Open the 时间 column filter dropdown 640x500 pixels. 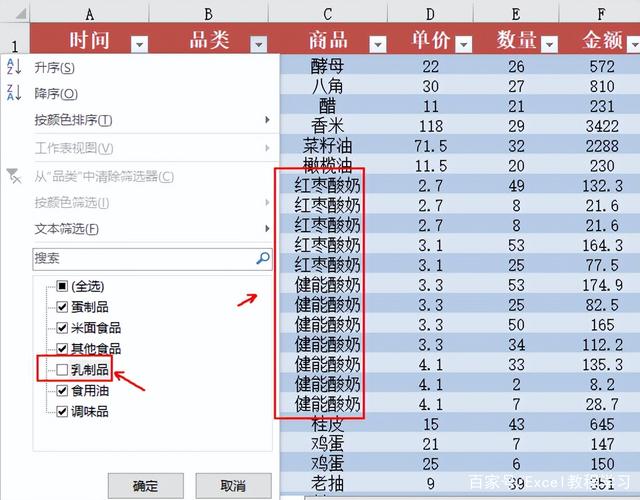point(140,44)
